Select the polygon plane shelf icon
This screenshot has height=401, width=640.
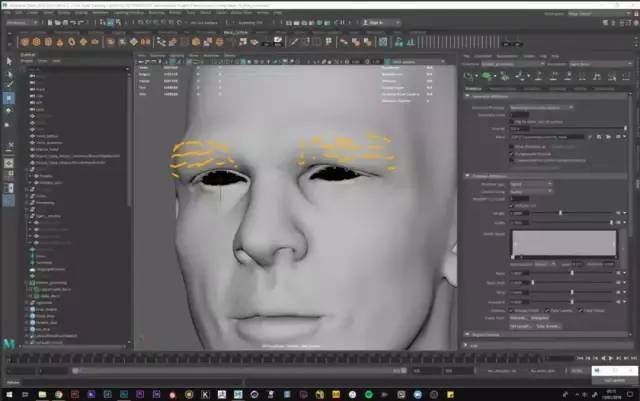point(83,42)
